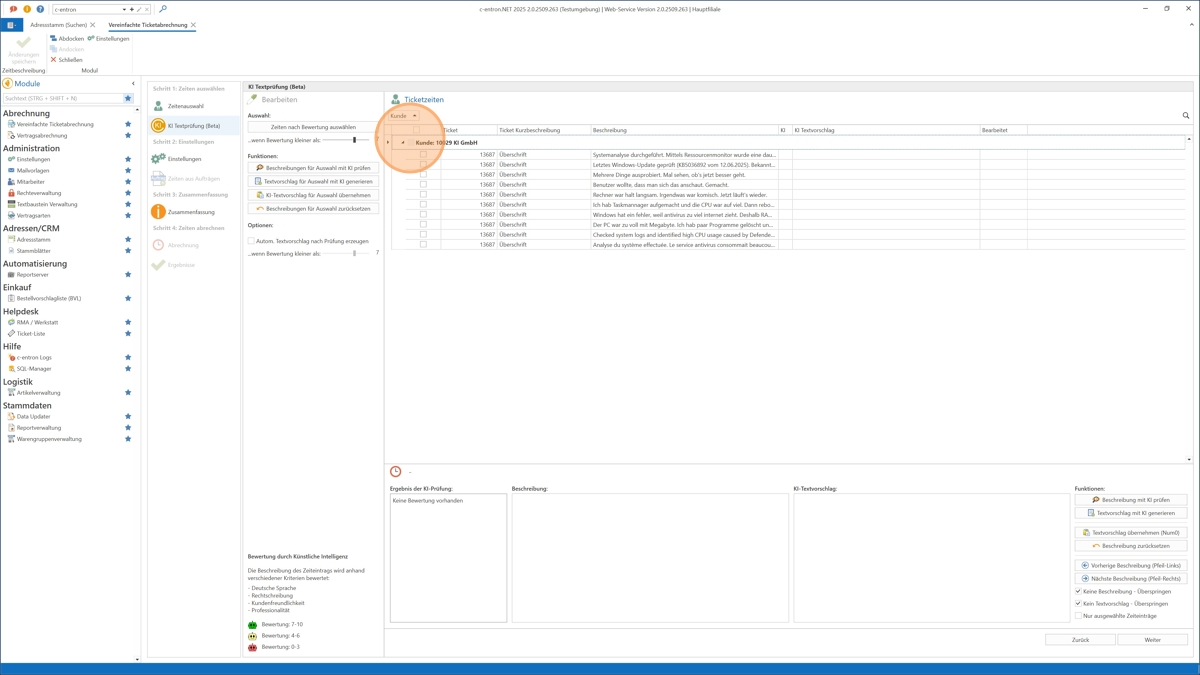The width and height of the screenshot is (1200, 675).
Task: Click the magnifier icon above the ticket grid
Action: (x=1186, y=116)
